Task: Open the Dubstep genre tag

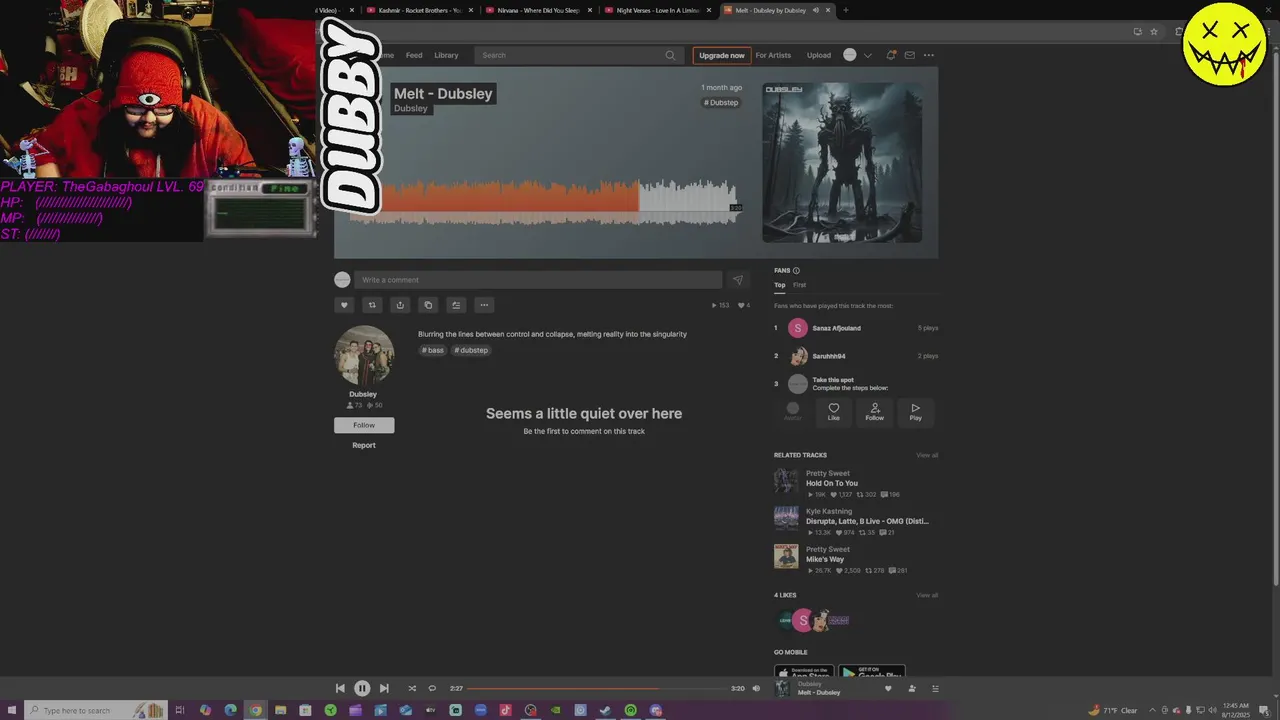Action: point(721,102)
